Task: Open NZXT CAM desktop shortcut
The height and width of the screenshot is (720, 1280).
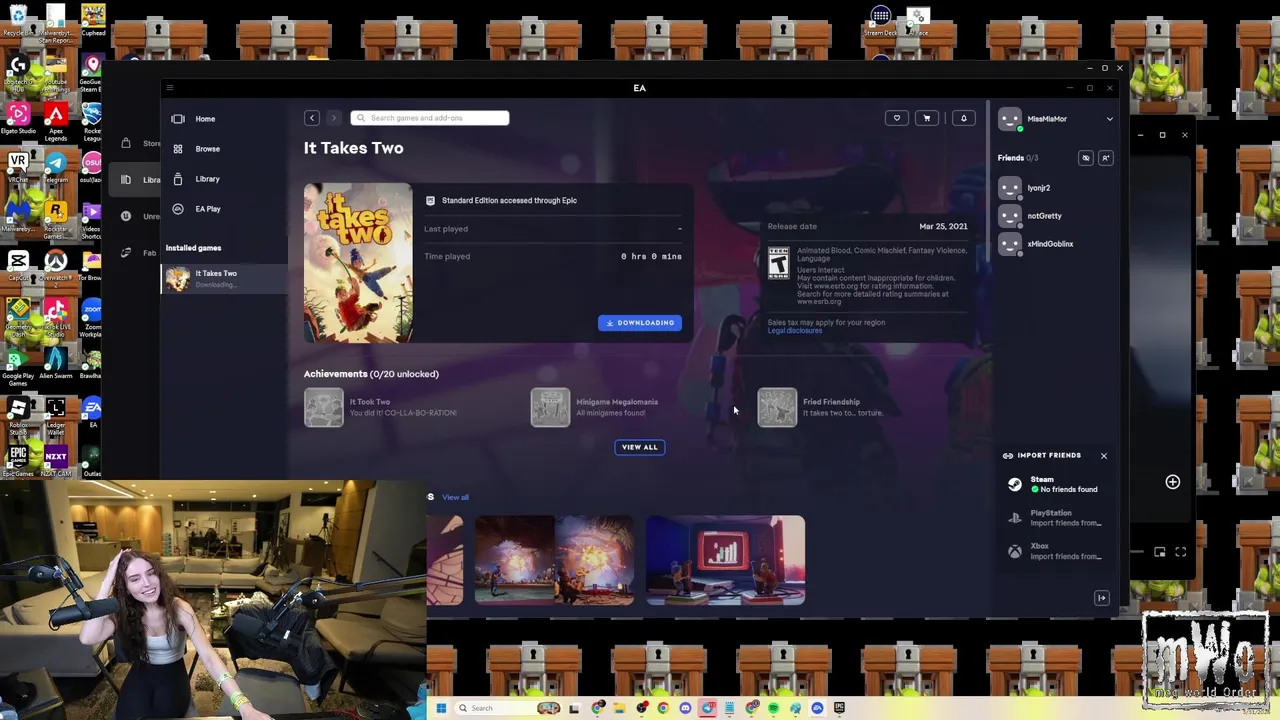Action: [56, 460]
